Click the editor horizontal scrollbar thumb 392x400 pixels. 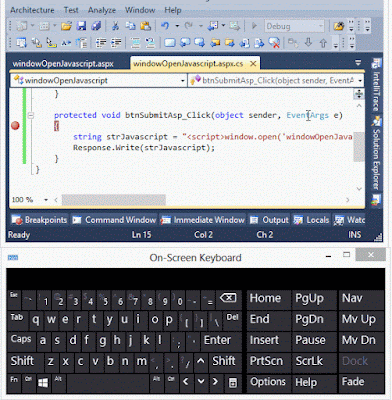click(x=114, y=200)
